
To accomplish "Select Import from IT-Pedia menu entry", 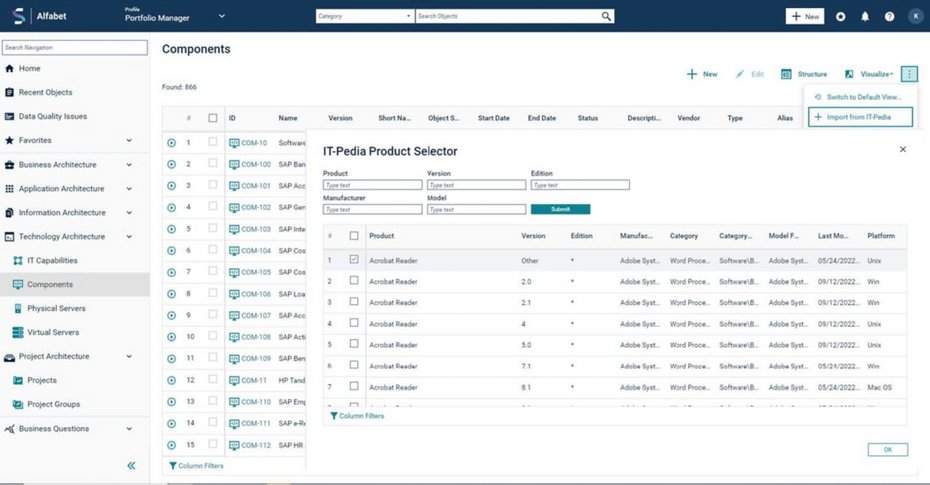I will tap(860, 117).
